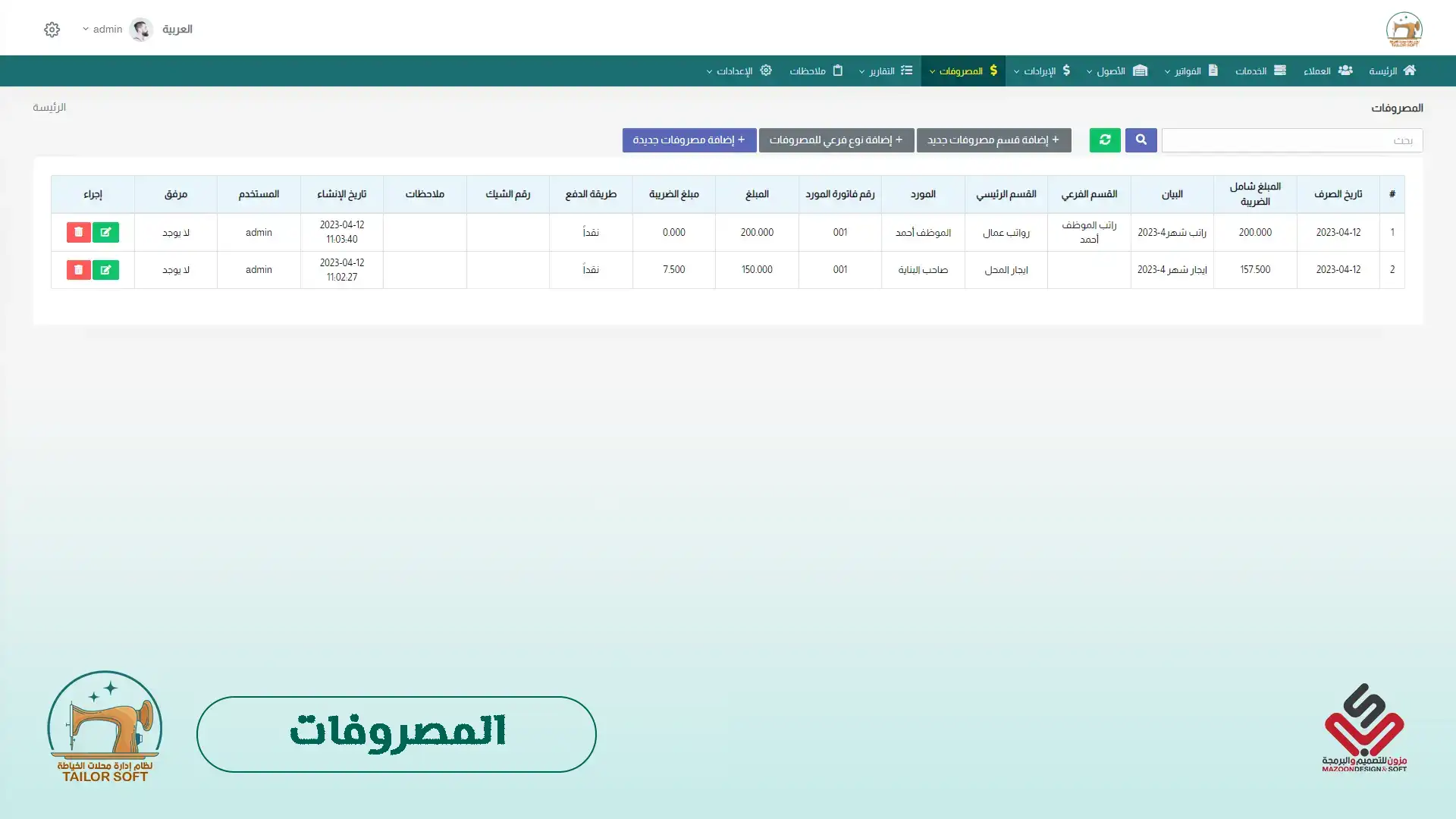Click the الرئيسة breadcrumb link
1456x819 pixels.
coord(49,107)
